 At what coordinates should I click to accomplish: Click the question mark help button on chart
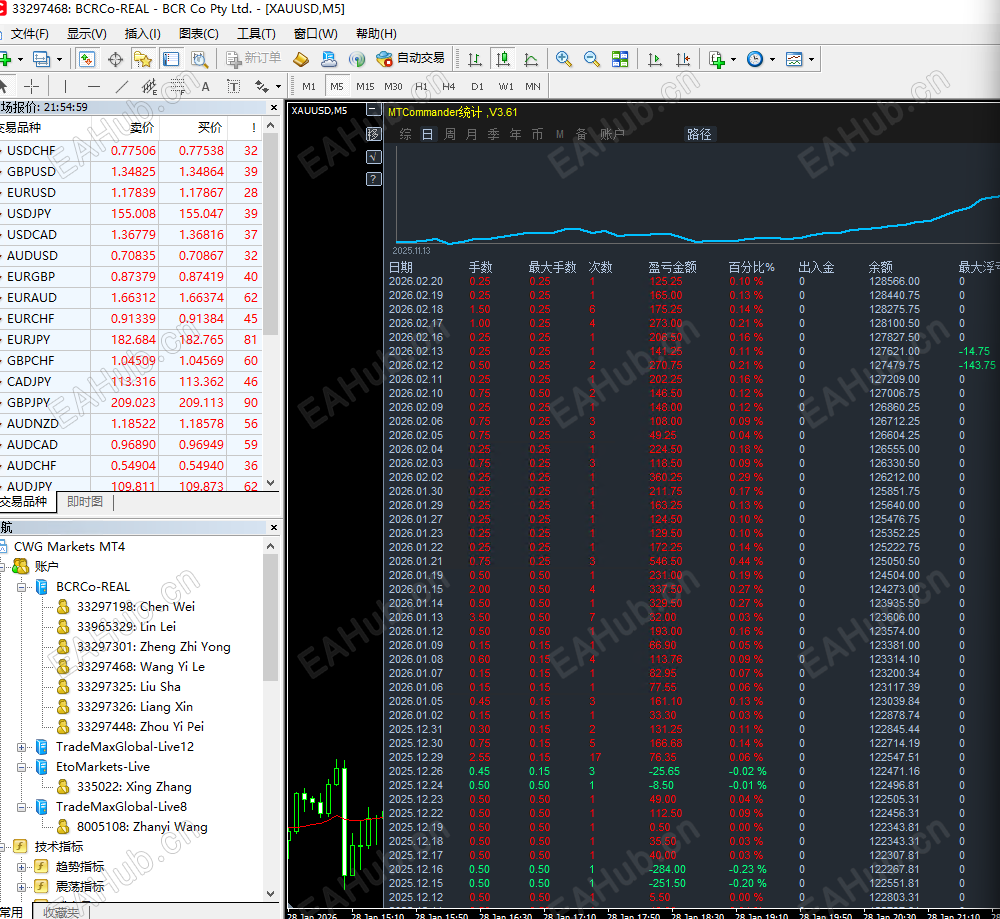click(373, 179)
